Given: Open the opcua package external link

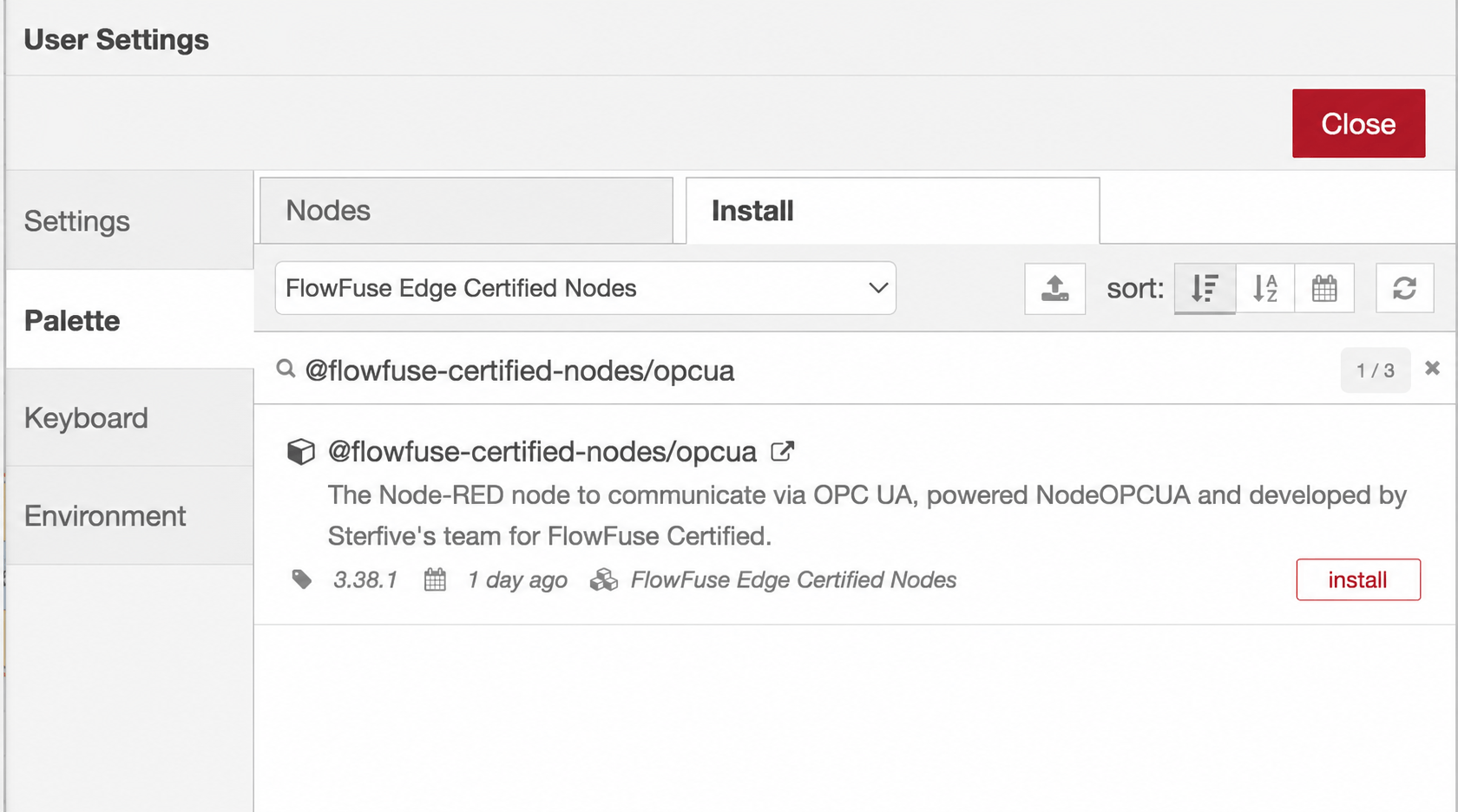Looking at the screenshot, I should 783,451.
